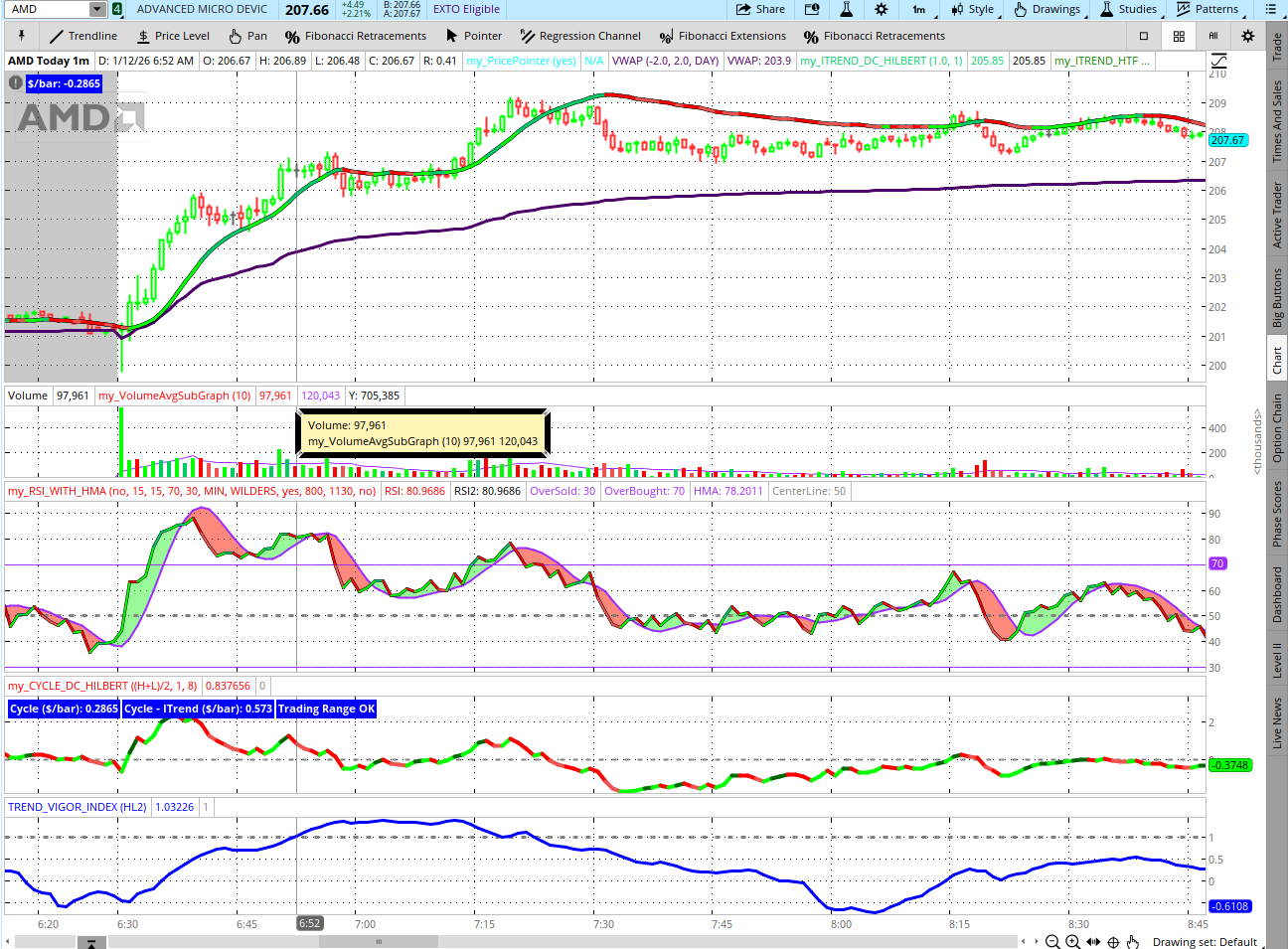Toggle the pin drawing toolbar icon
The width and height of the screenshot is (1288, 949).
[21, 36]
